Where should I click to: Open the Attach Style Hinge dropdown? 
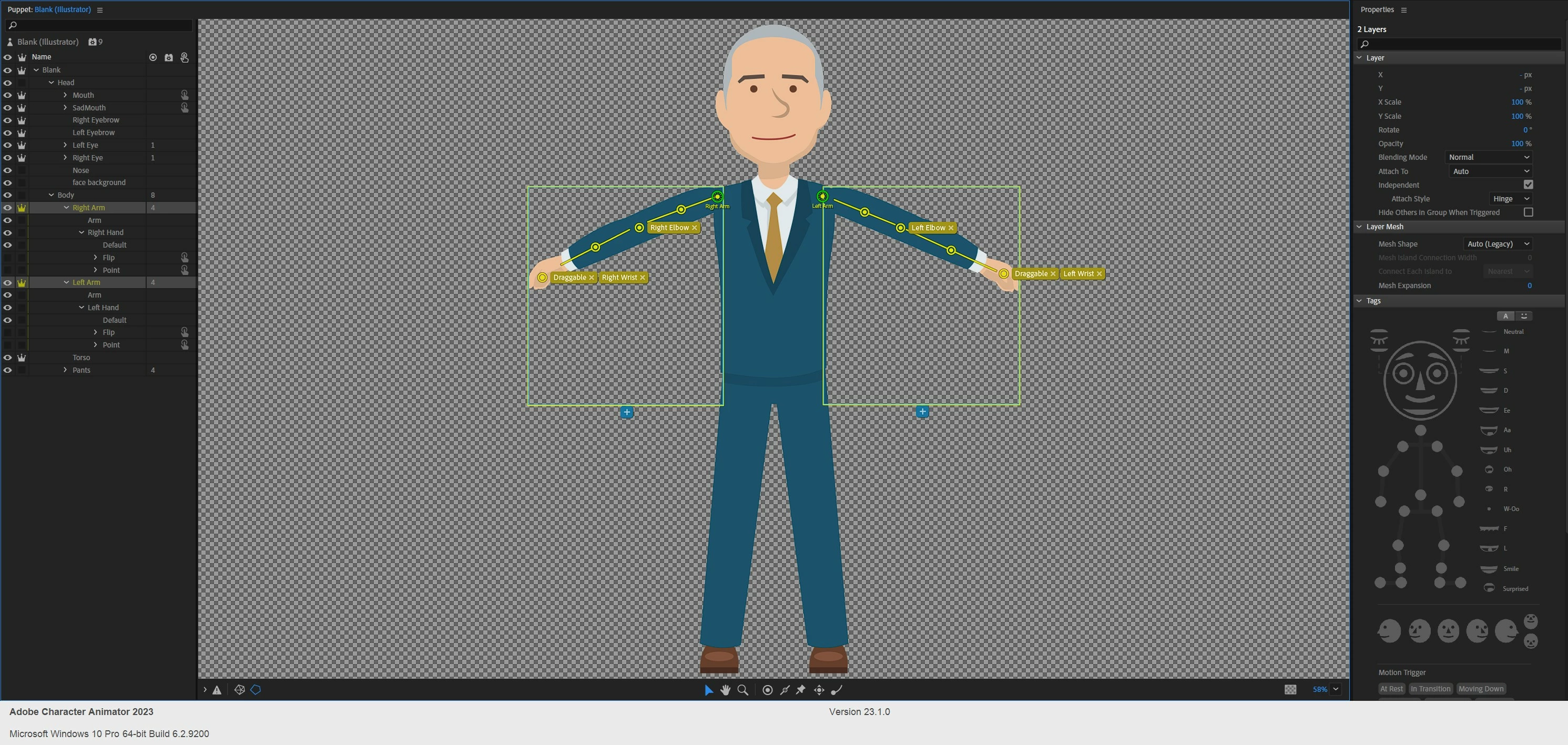pos(1510,198)
